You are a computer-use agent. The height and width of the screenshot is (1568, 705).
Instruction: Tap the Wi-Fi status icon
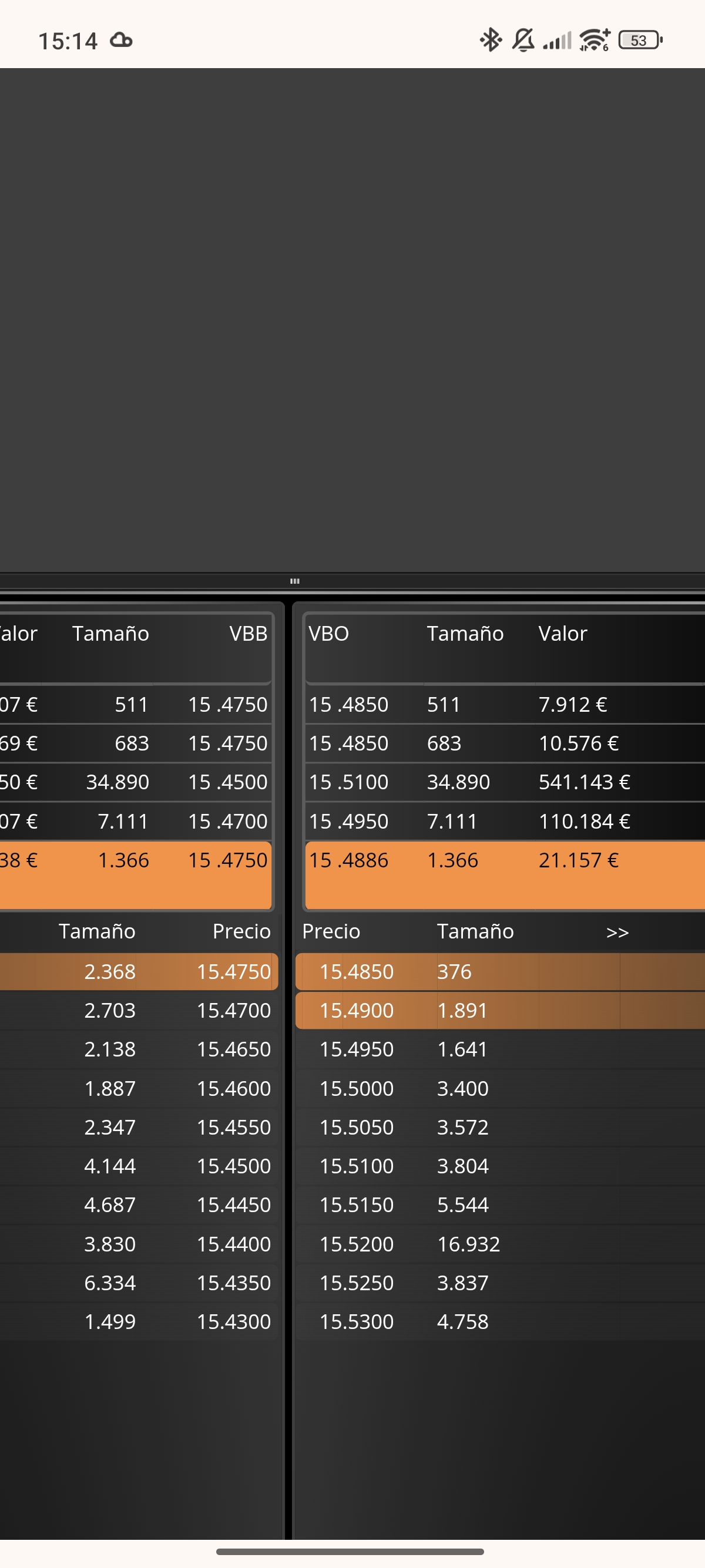point(594,40)
